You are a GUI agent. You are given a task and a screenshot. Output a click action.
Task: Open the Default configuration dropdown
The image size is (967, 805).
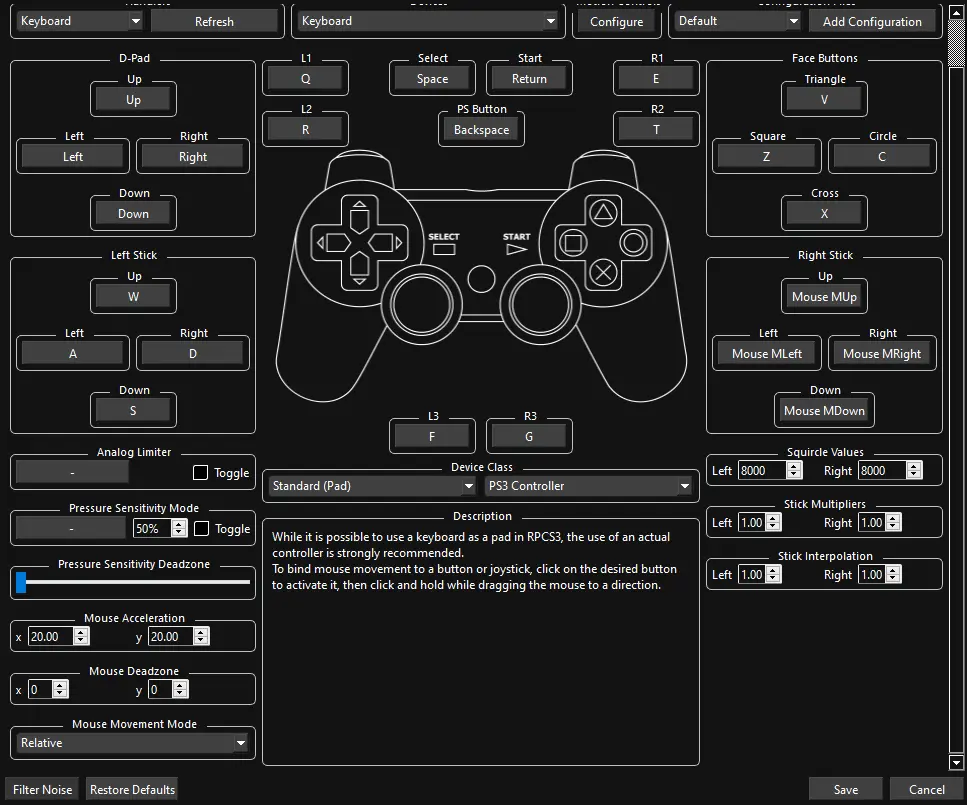[738, 21]
